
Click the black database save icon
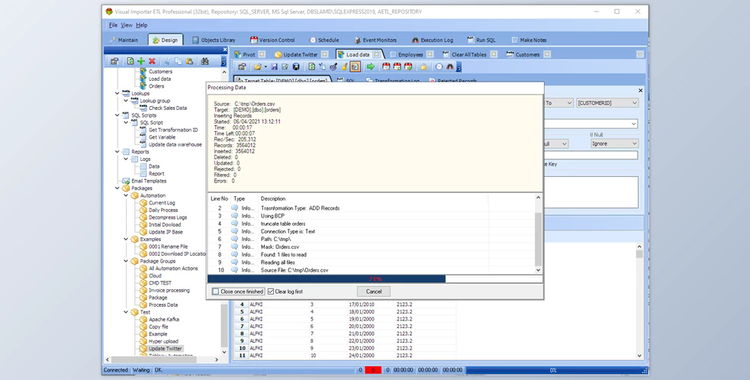point(296,67)
